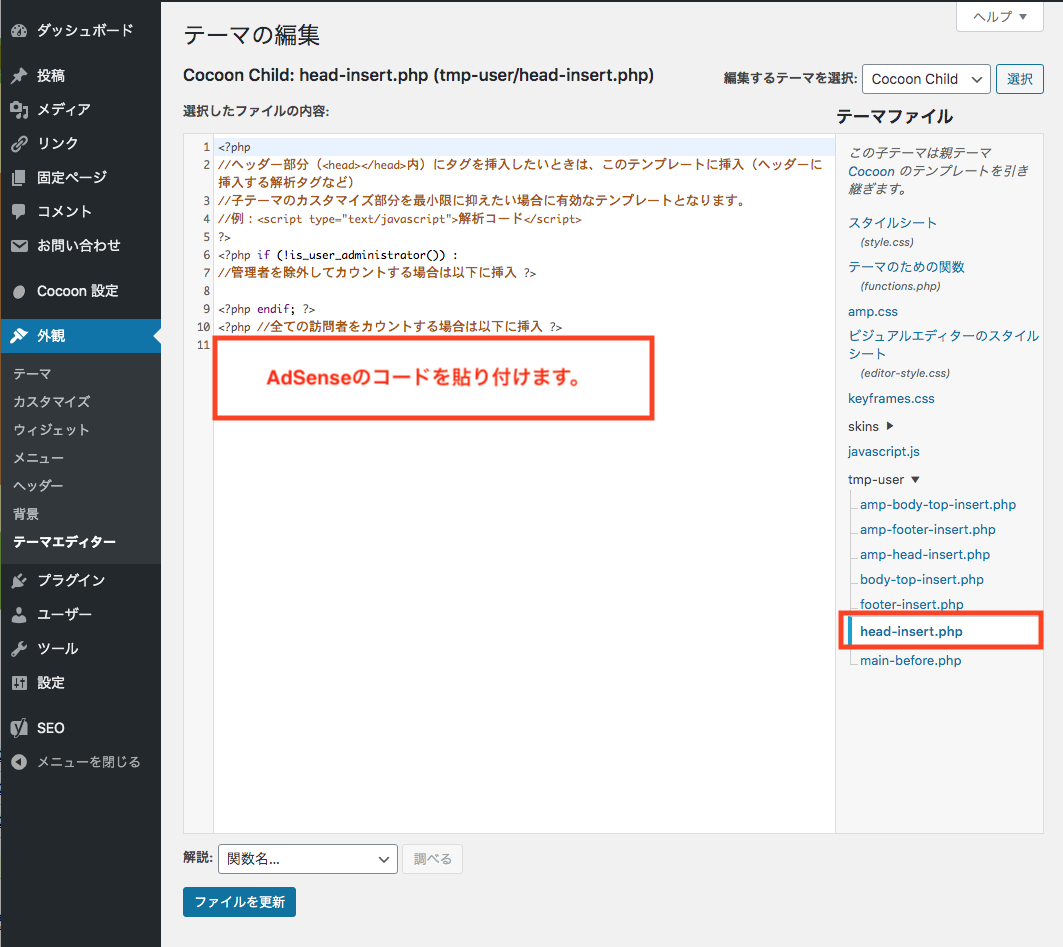Click the Cocoon 設定 circle icon

click(x=19, y=291)
